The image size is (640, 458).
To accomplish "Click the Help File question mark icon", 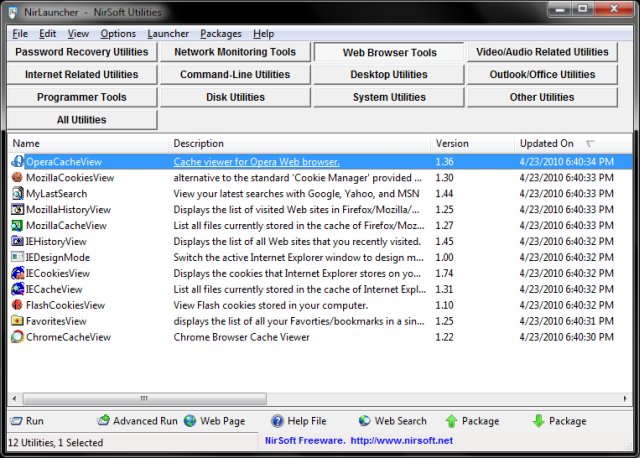I will point(277,421).
